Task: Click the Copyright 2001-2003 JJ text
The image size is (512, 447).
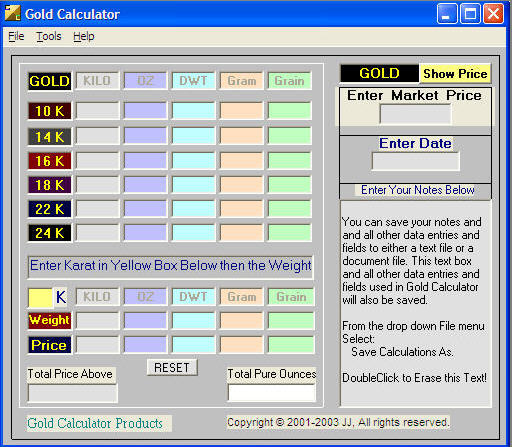Action: point(338,422)
